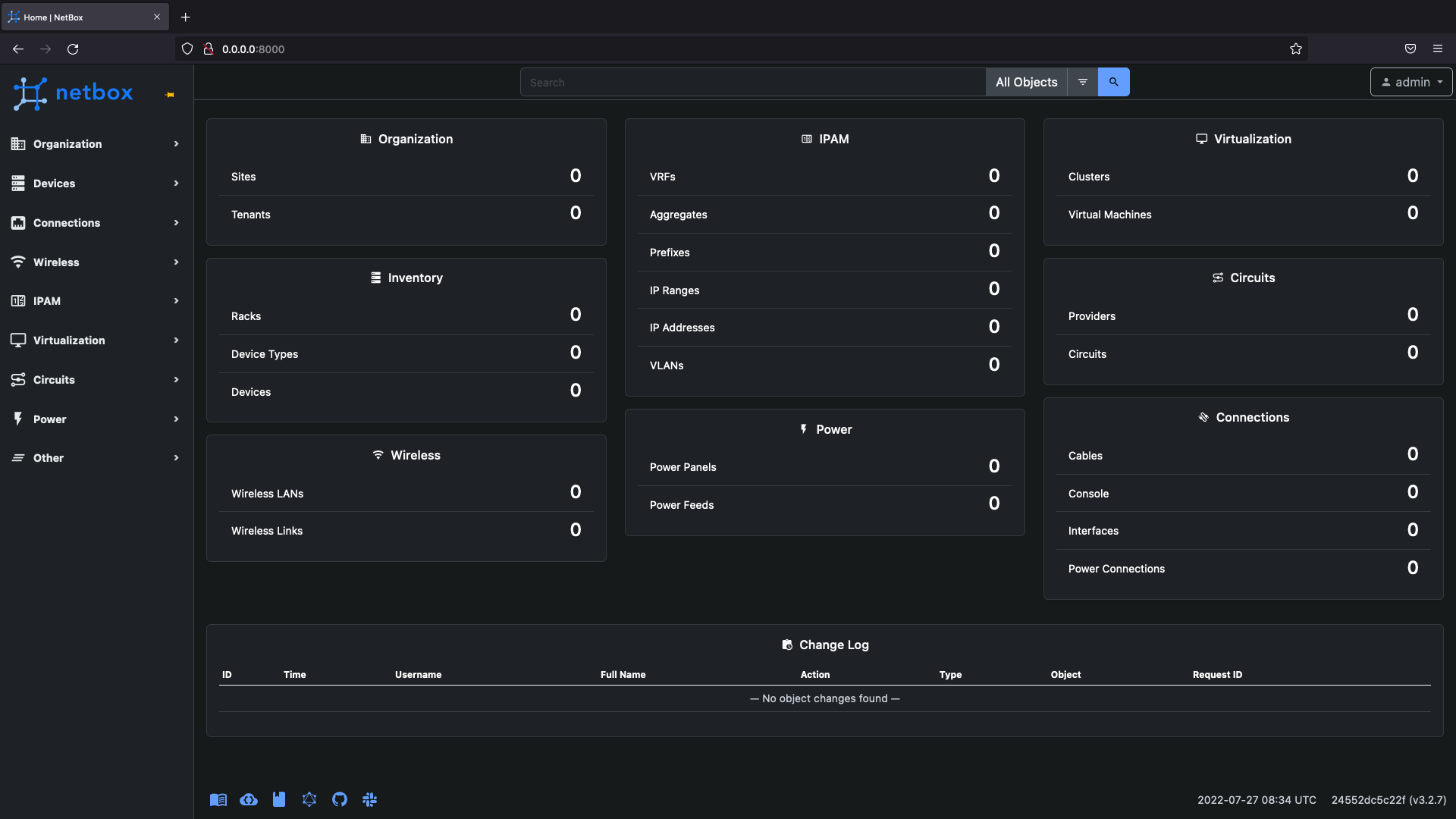Click inside the Search input field

click(x=752, y=82)
